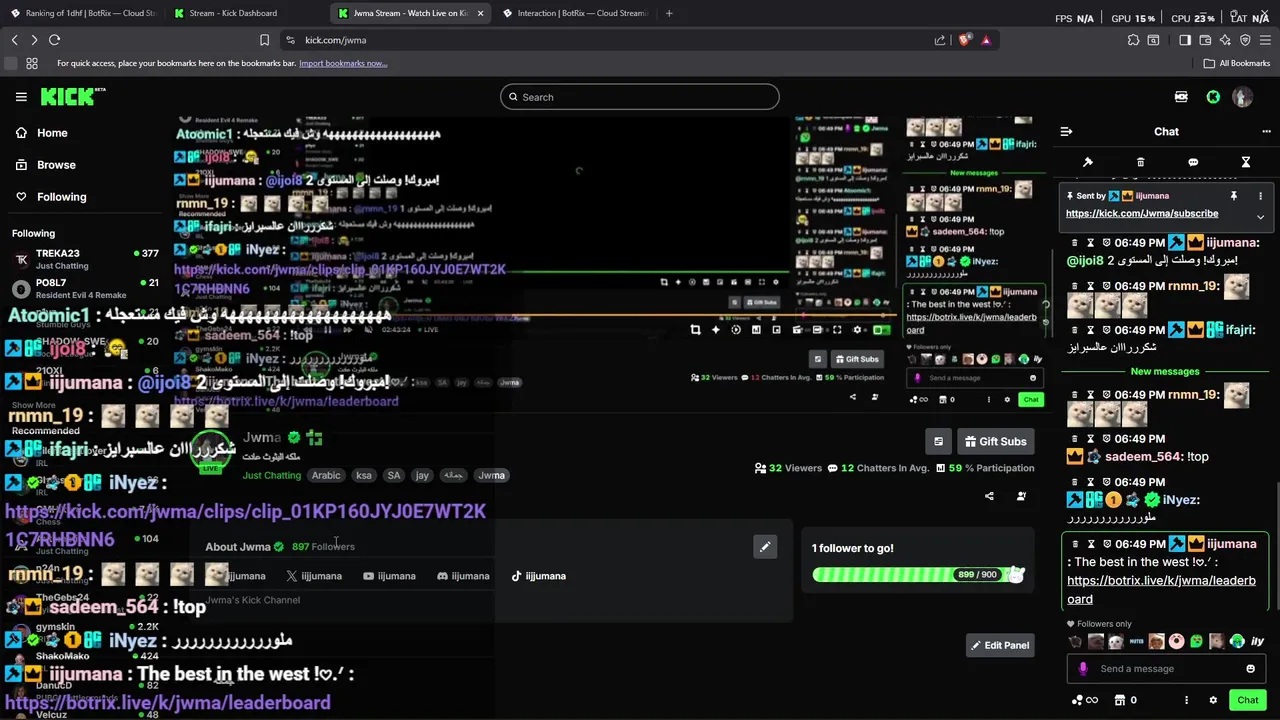
Task: Open the shop icon below chat
Action: coord(1120,700)
